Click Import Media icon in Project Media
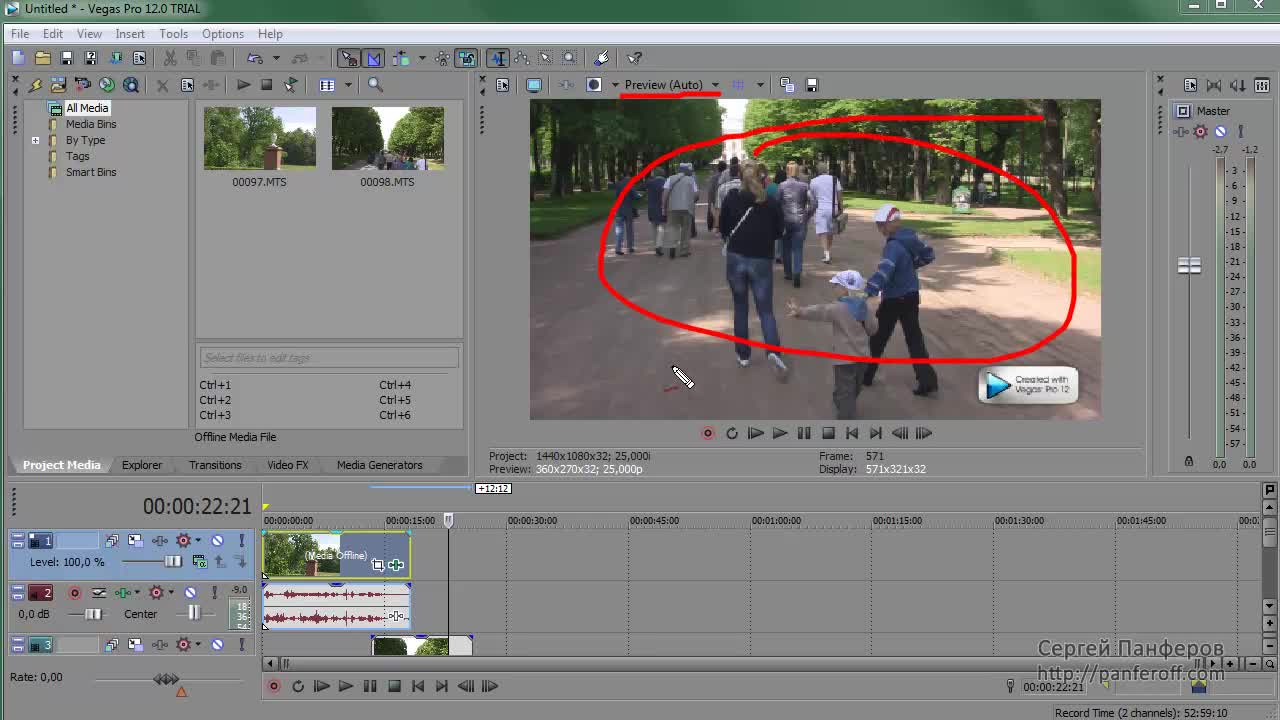 point(58,85)
